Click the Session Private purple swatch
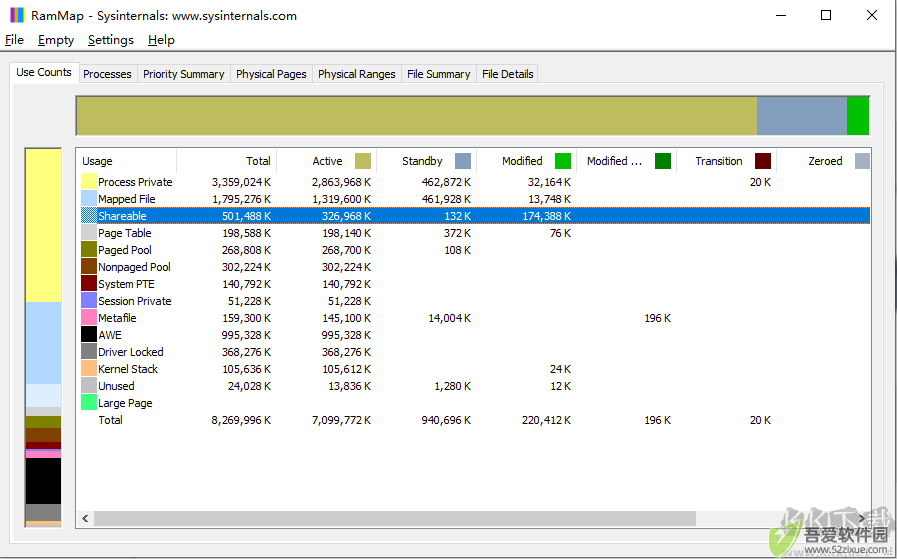Image resolution: width=897 pixels, height=559 pixels. [89, 300]
